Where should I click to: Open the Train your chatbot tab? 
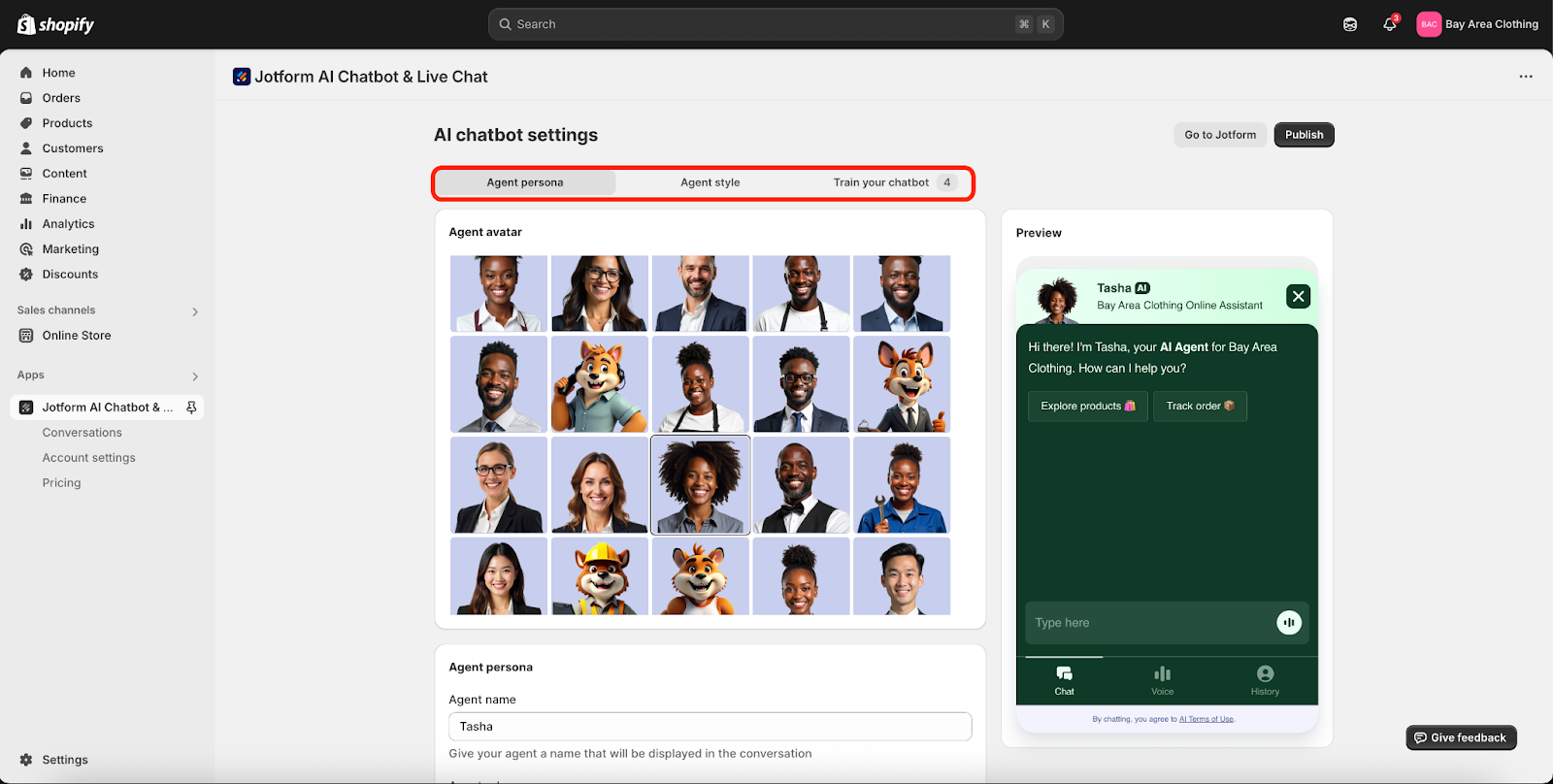[x=881, y=182]
